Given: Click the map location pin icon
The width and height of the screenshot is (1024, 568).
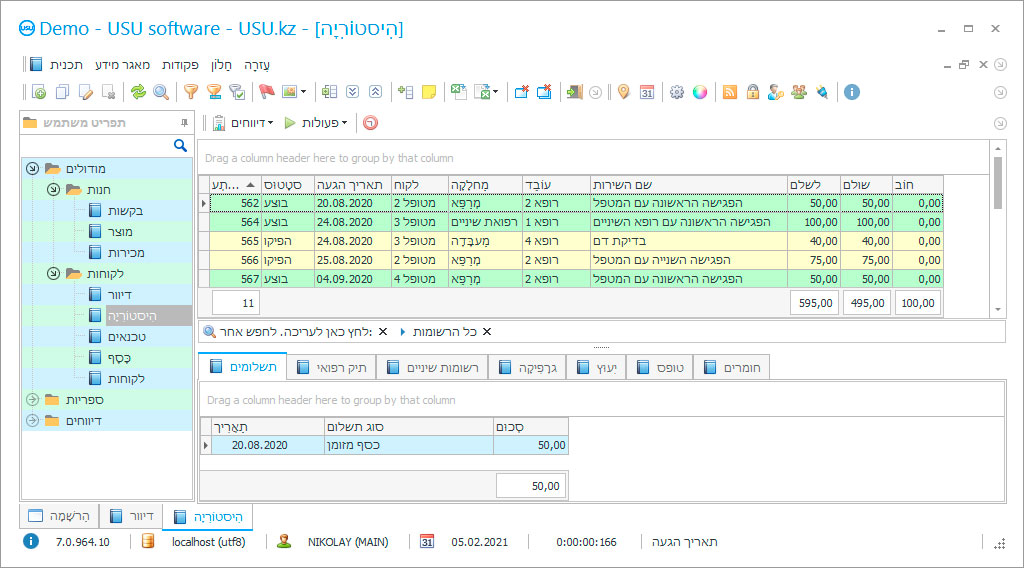Looking at the screenshot, I should (x=624, y=92).
